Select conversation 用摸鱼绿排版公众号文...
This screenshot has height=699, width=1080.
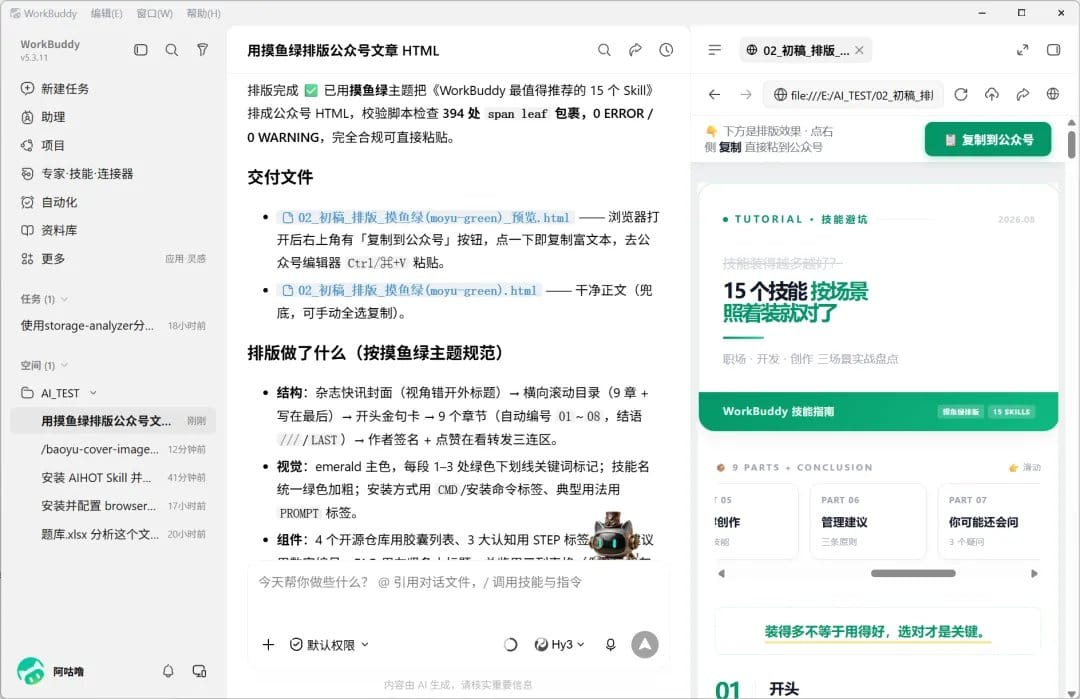click(x=114, y=421)
